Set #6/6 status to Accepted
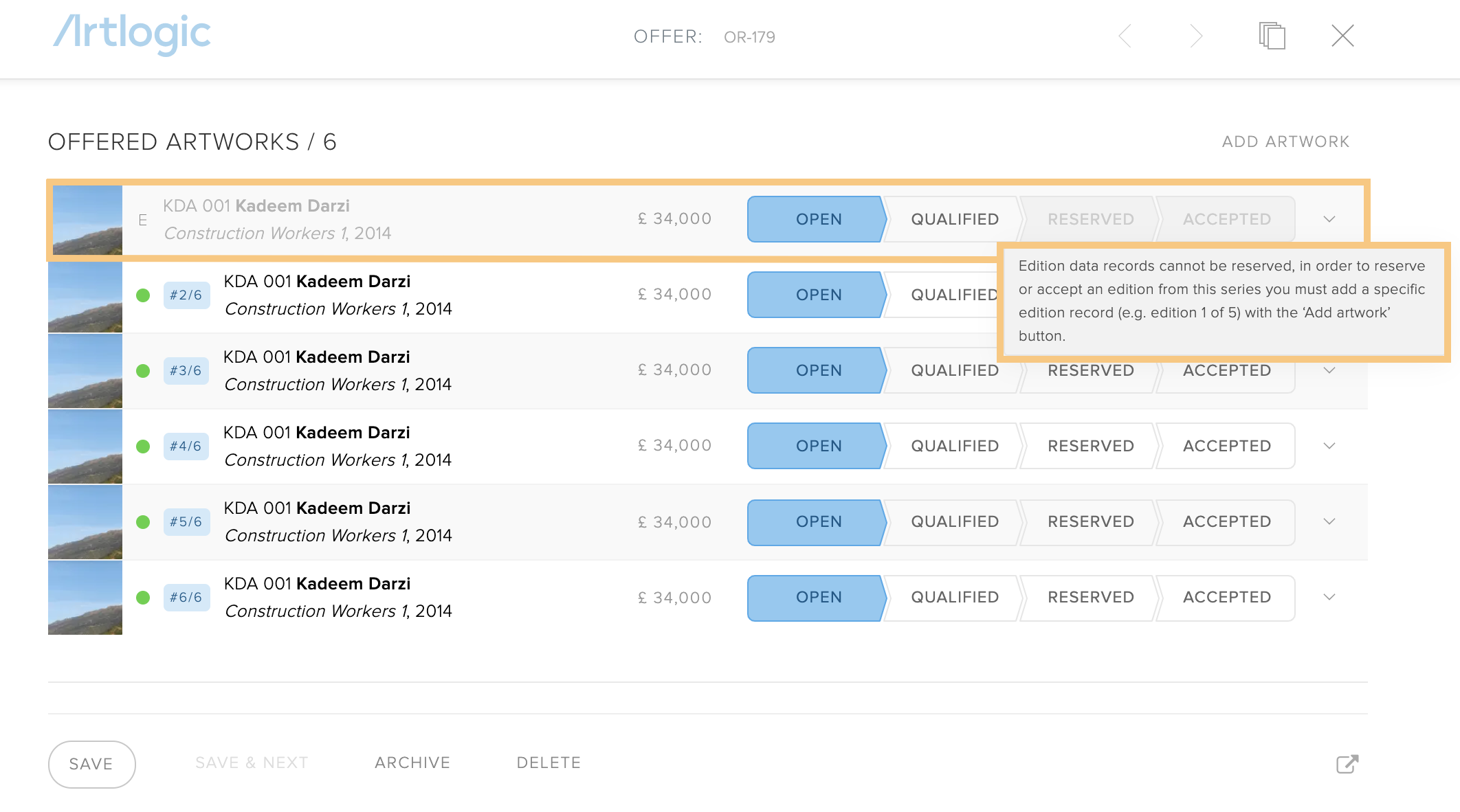The height and width of the screenshot is (812, 1460). pos(1226,597)
